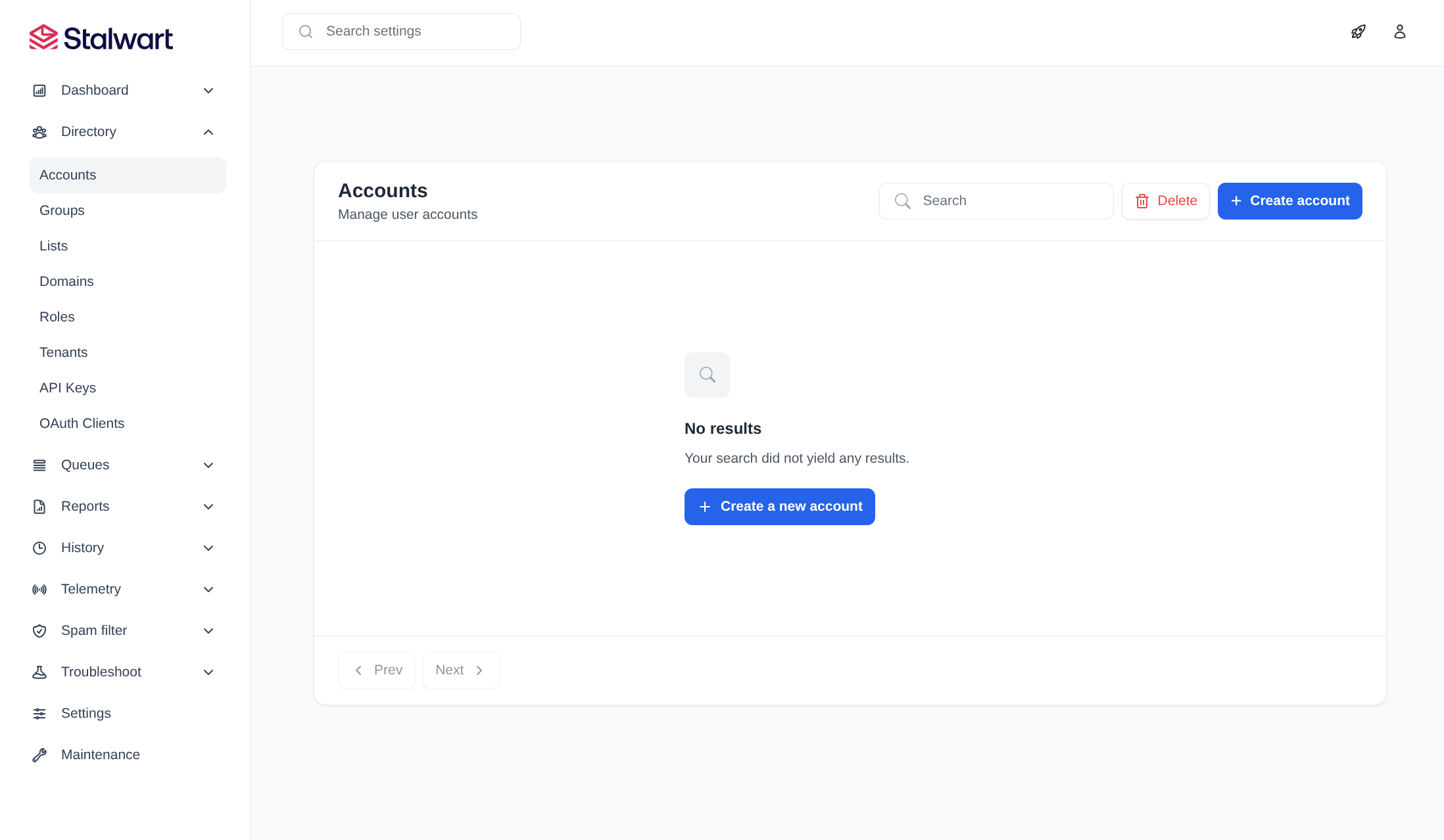Open the OAuth Clients page

82,423
